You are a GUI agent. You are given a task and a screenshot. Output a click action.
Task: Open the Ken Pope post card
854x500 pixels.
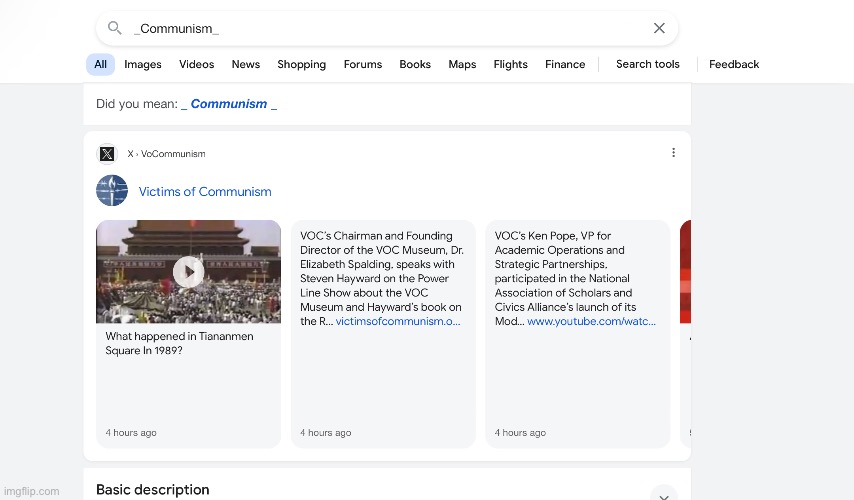click(x=578, y=334)
